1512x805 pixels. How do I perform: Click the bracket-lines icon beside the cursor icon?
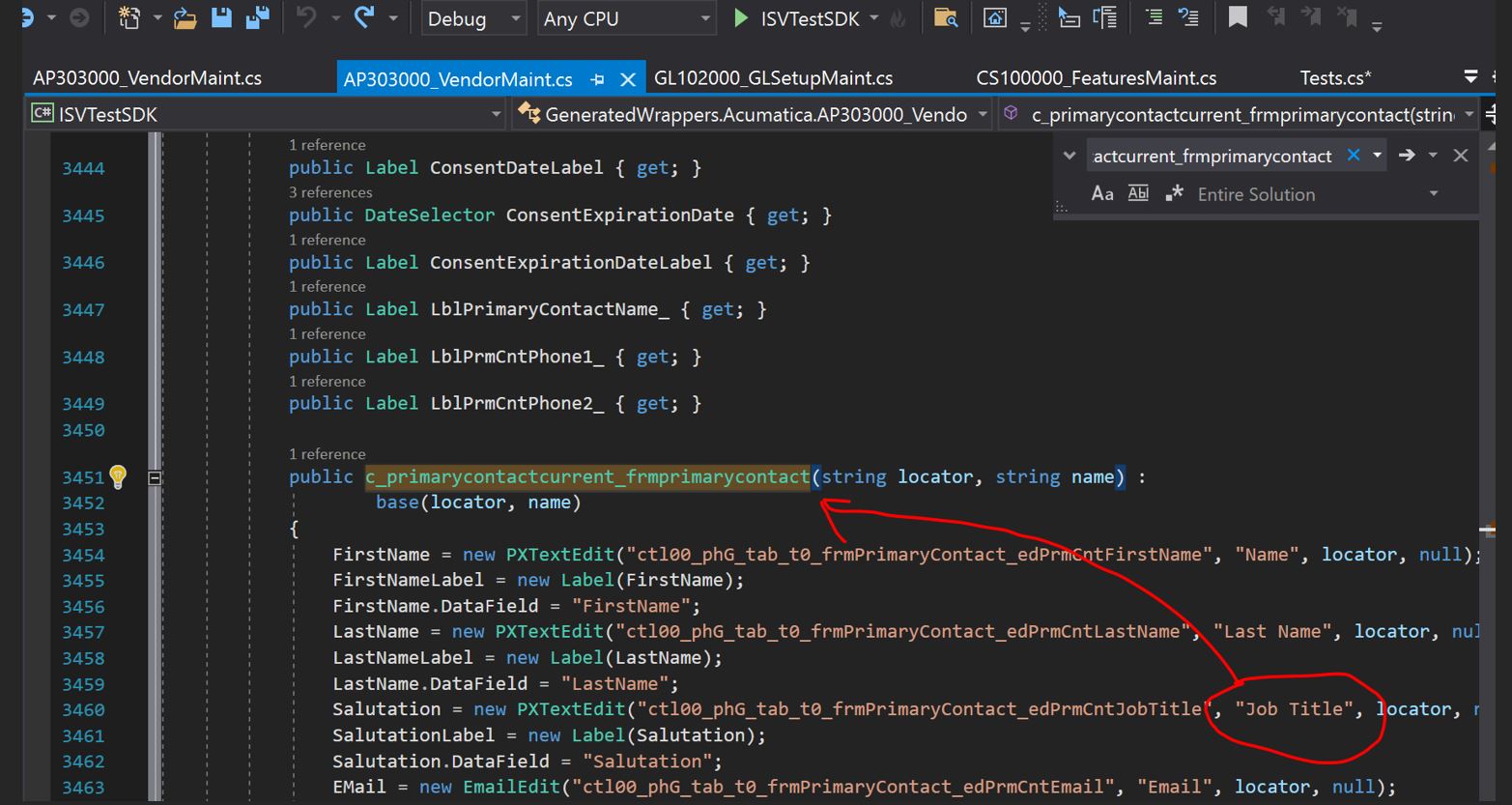coord(1104,17)
